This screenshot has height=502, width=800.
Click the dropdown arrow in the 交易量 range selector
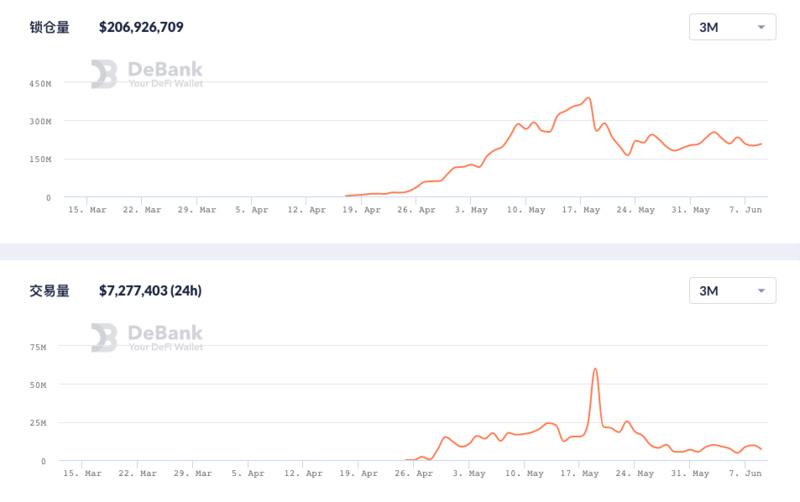[x=762, y=291]
